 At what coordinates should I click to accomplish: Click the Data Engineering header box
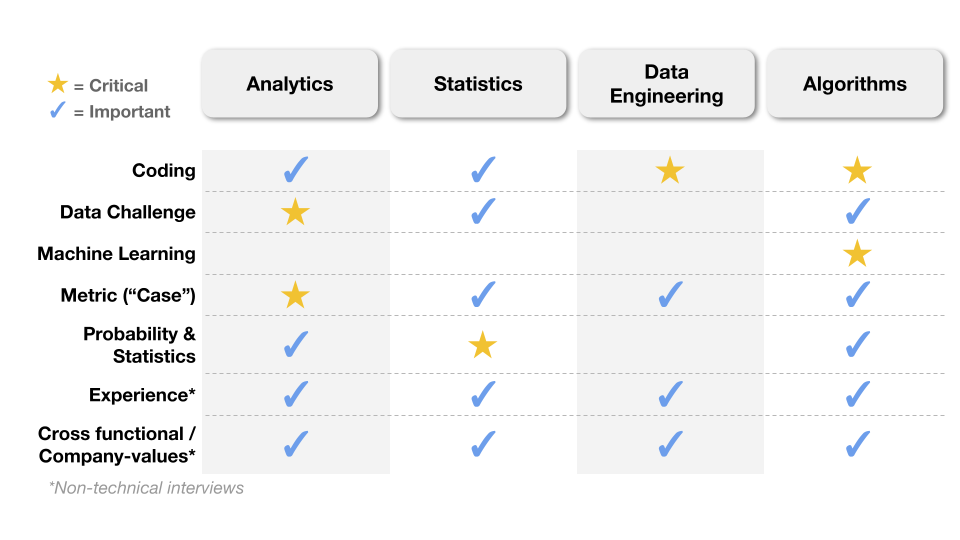(667, 84)
